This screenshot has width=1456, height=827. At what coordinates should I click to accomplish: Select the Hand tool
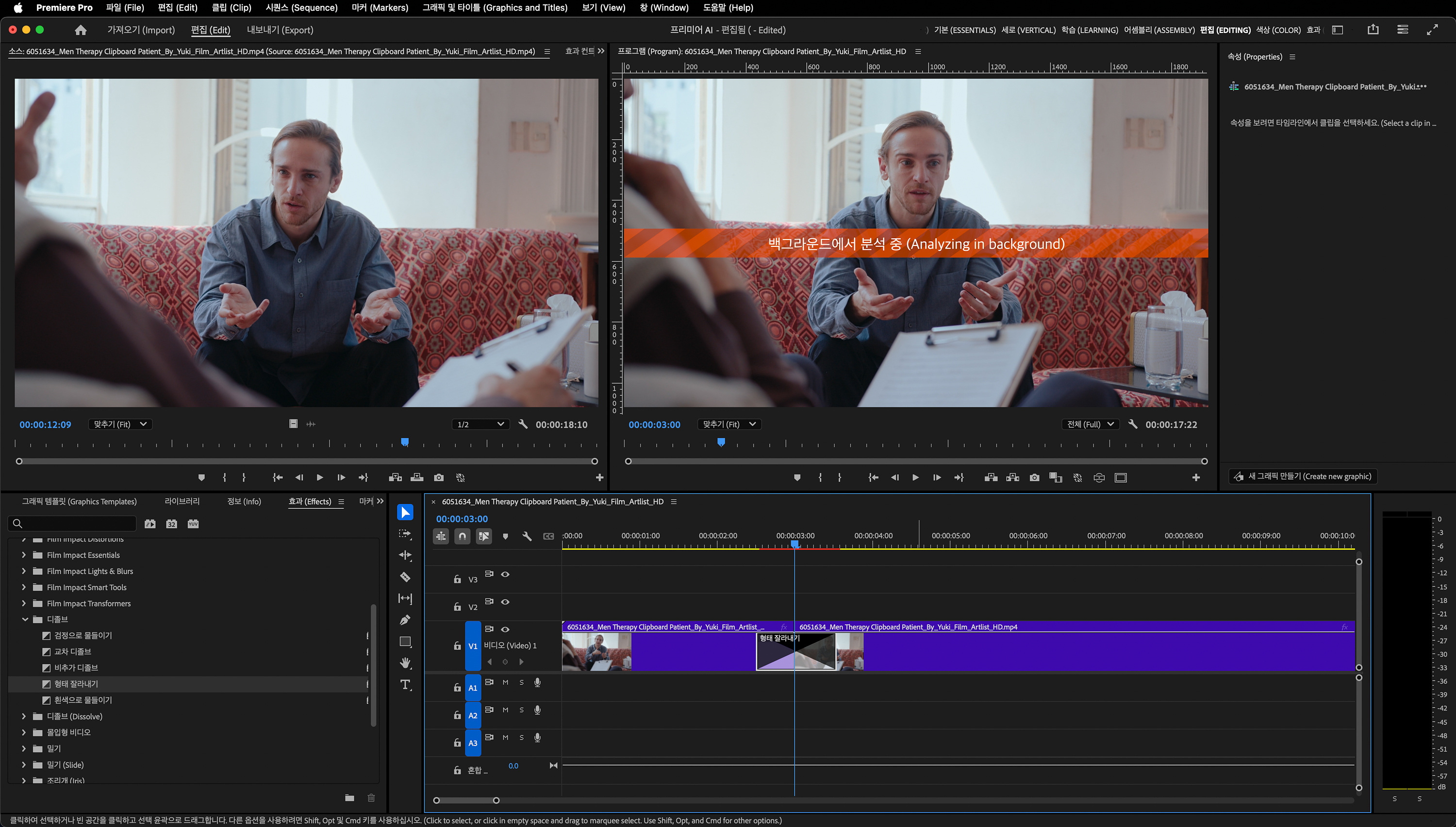(405, 663)
